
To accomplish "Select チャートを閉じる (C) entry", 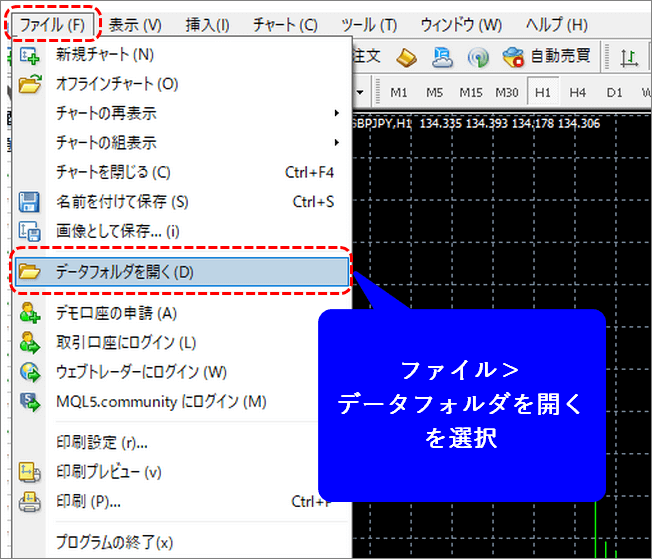I will [x=180, y=172].
